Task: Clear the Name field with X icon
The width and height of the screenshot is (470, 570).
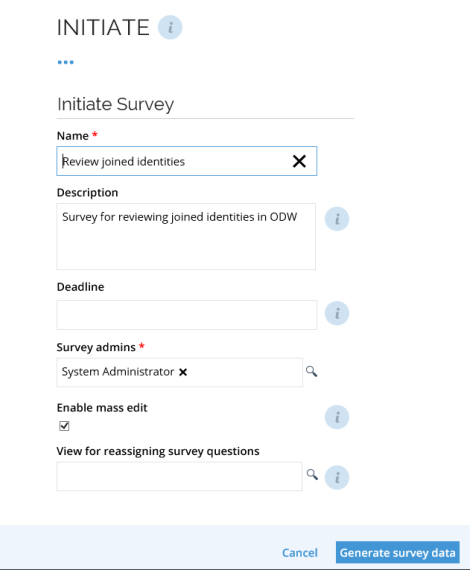Action: coord(299,161)
